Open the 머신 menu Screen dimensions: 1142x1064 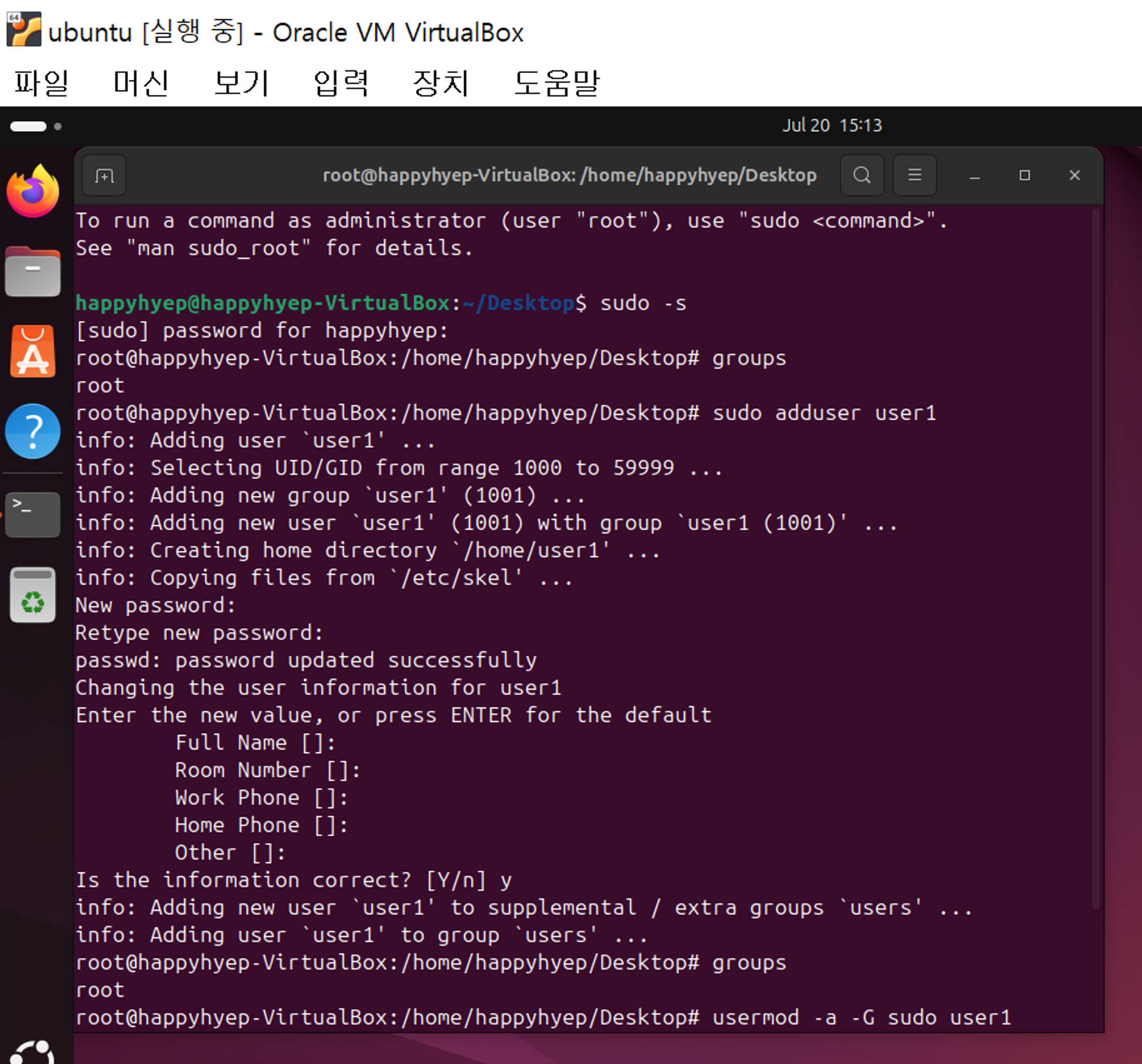coord(140,83)
